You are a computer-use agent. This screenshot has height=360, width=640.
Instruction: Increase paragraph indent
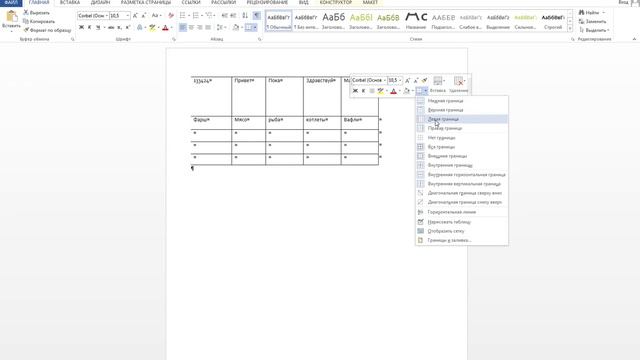coord(233,16)
